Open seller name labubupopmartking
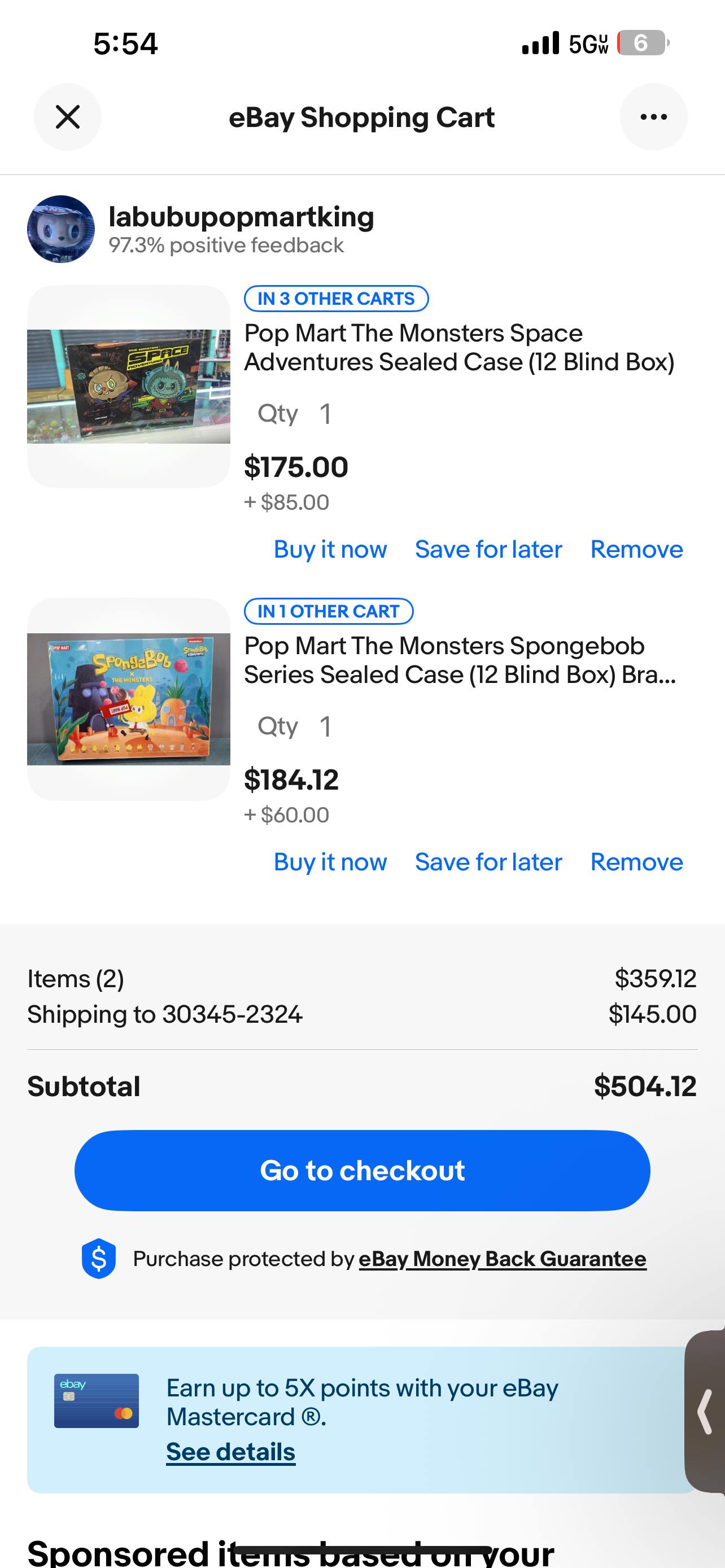725x1568 pixels. [x=241, y=217]
